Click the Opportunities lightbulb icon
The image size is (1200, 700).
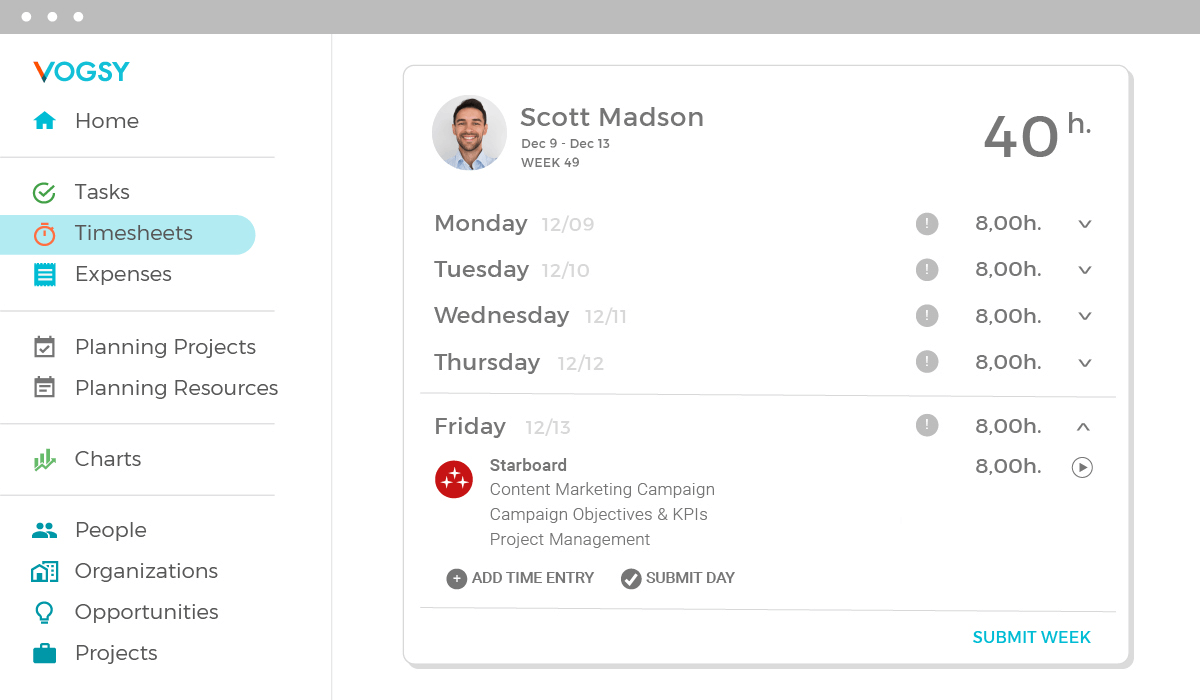44,612
